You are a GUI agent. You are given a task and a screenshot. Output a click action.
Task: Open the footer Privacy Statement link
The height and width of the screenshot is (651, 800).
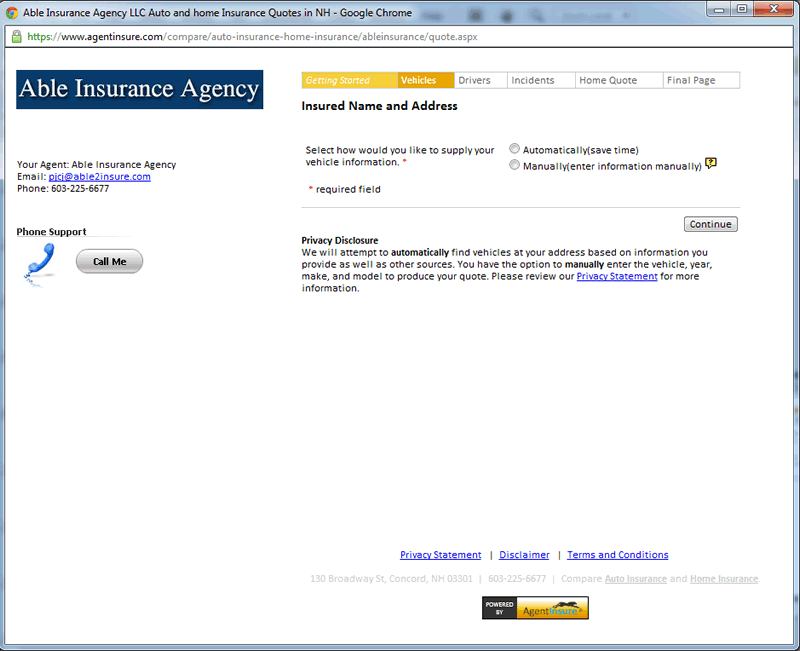[440, 555]
